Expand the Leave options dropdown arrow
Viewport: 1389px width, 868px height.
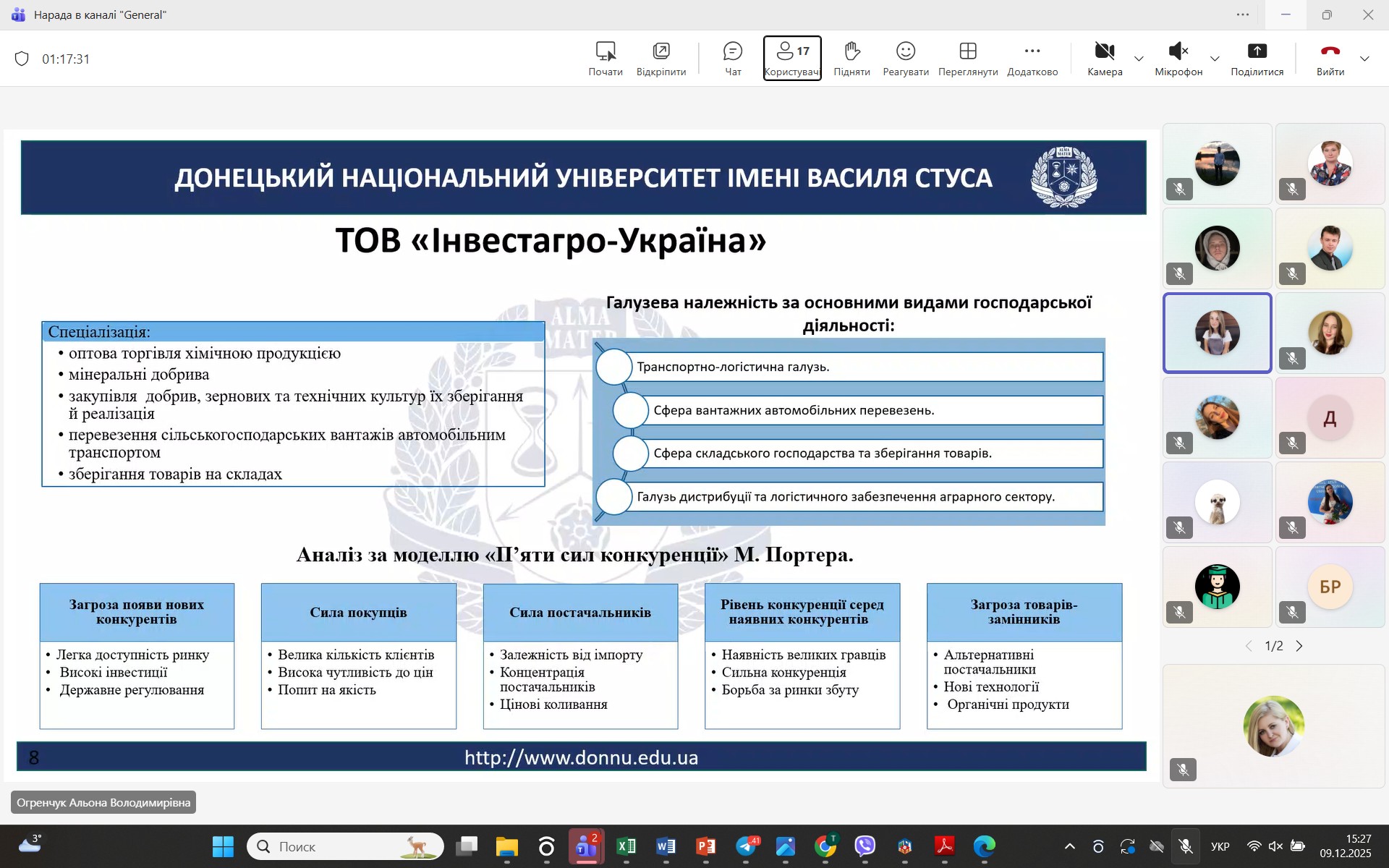coord(1365,59)
